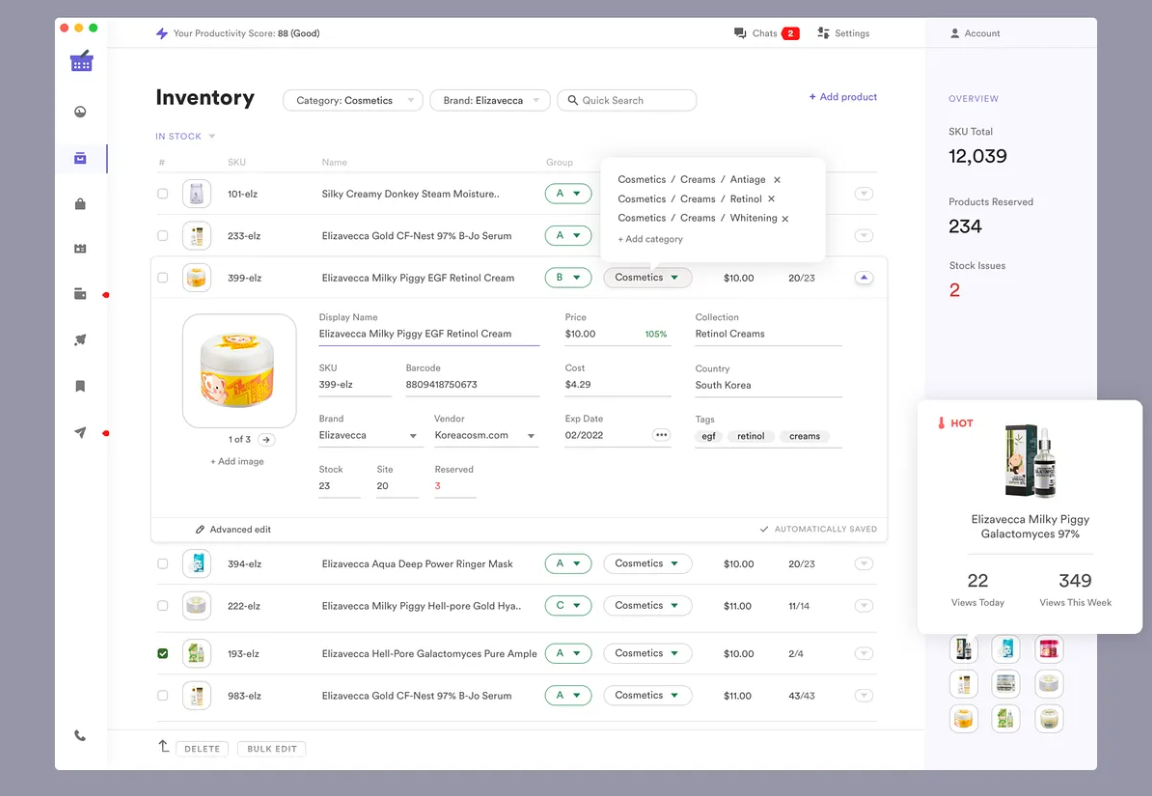Open the Category: Cosmetics filter dropdown
Screen dimensions: 1152x796
pyautogui.click(x=353, y=100)
